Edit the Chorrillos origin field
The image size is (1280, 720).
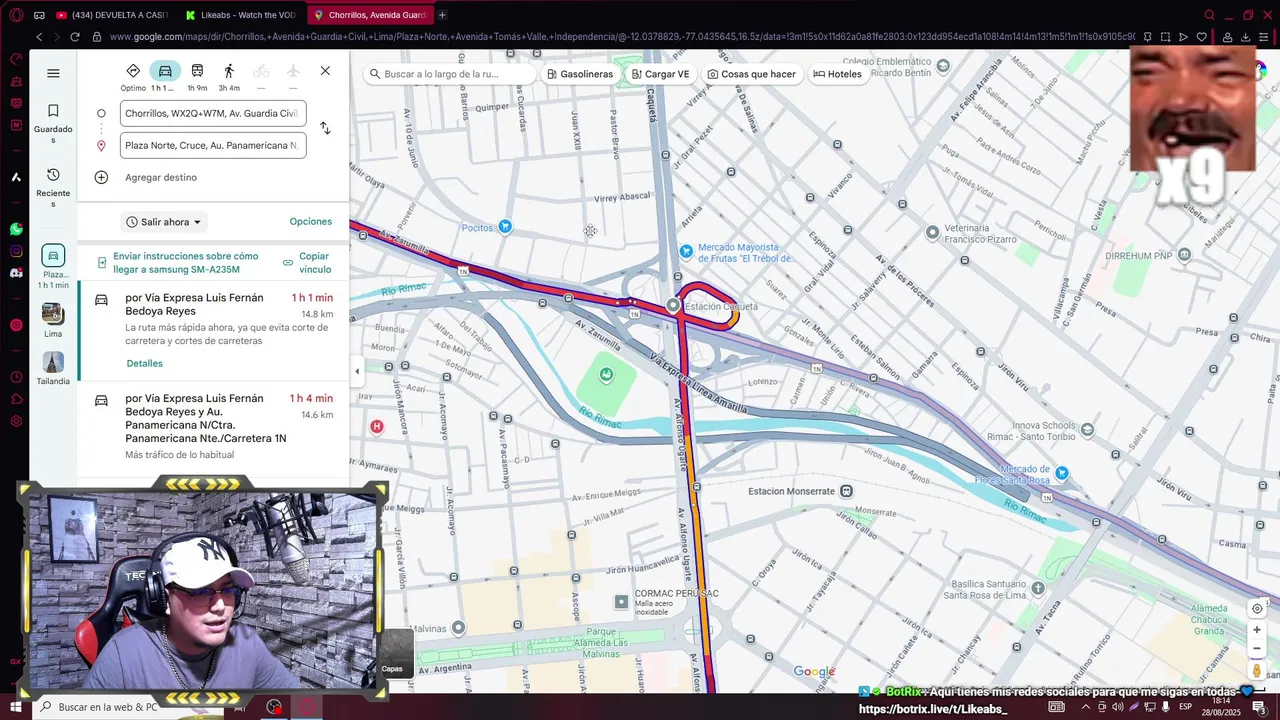pyautogui.click(x=213, y=114)
